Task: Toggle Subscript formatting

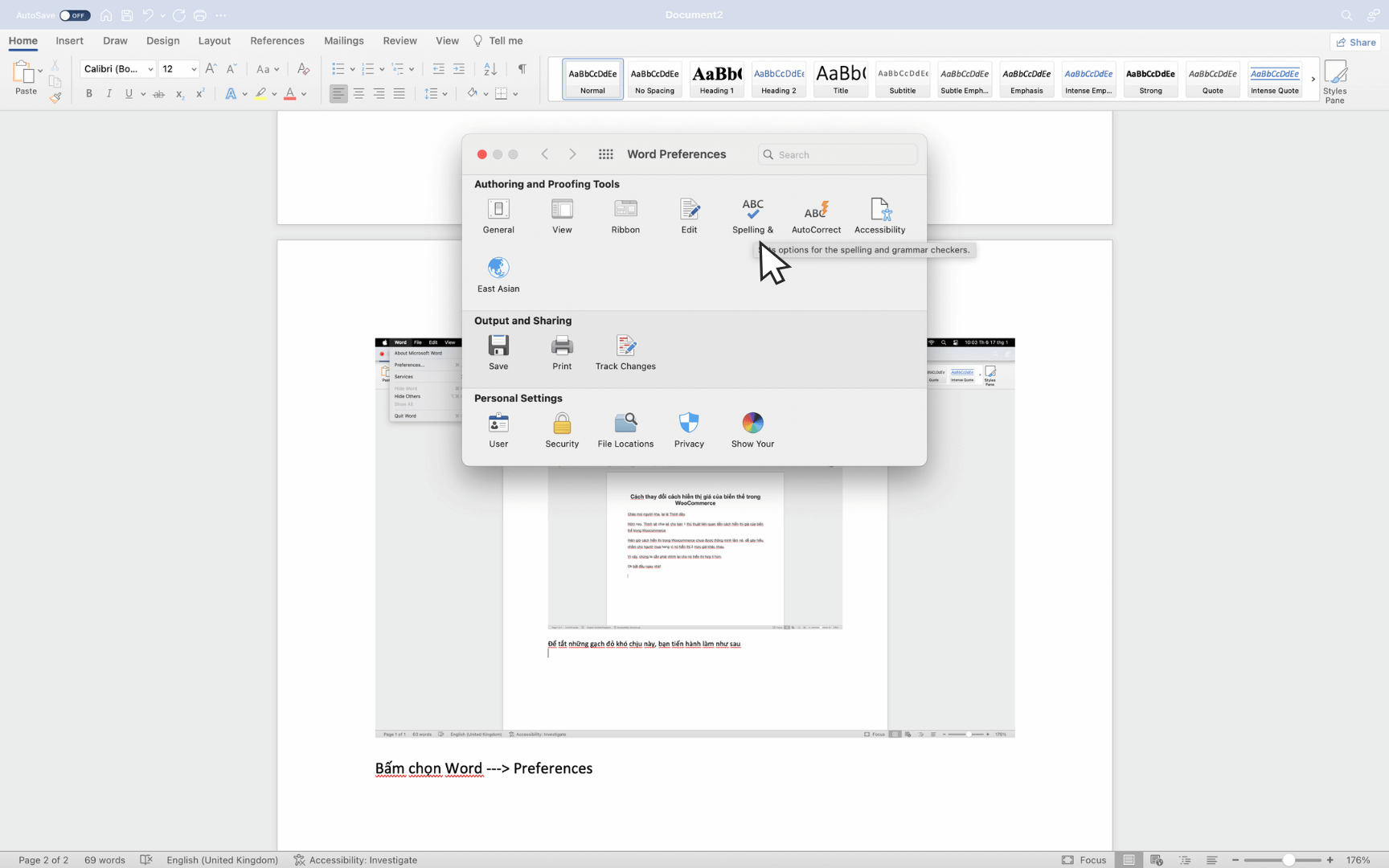Action: (179, 94)
